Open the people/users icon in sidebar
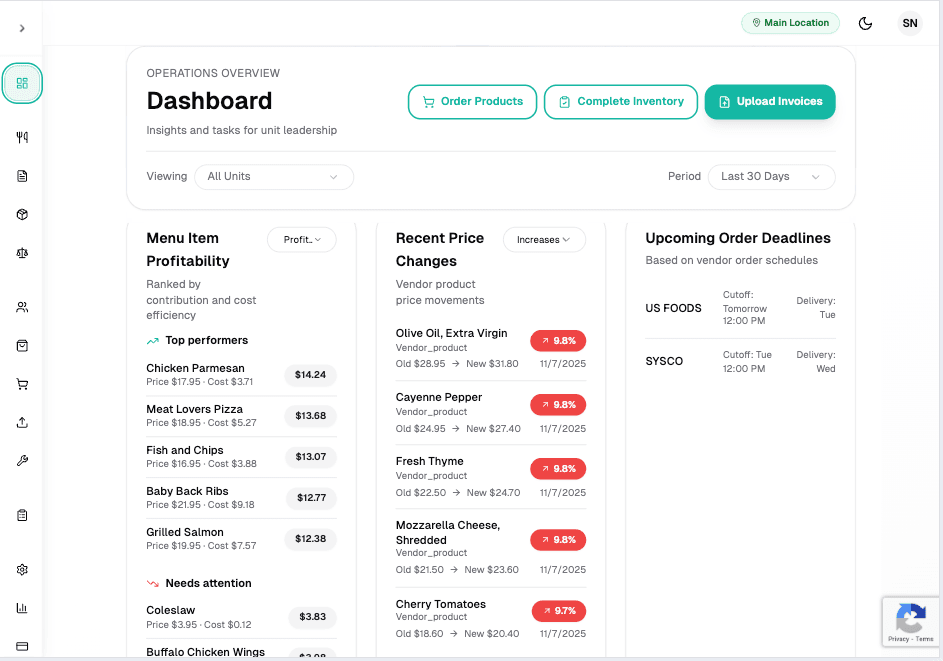 (22, 307)
